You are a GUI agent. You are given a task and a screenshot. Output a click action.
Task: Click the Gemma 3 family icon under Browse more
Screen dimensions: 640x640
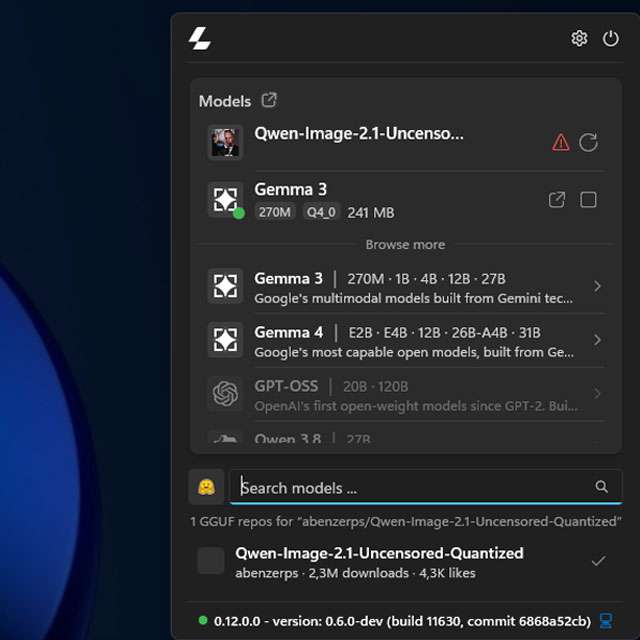click(x=225, y=286)
